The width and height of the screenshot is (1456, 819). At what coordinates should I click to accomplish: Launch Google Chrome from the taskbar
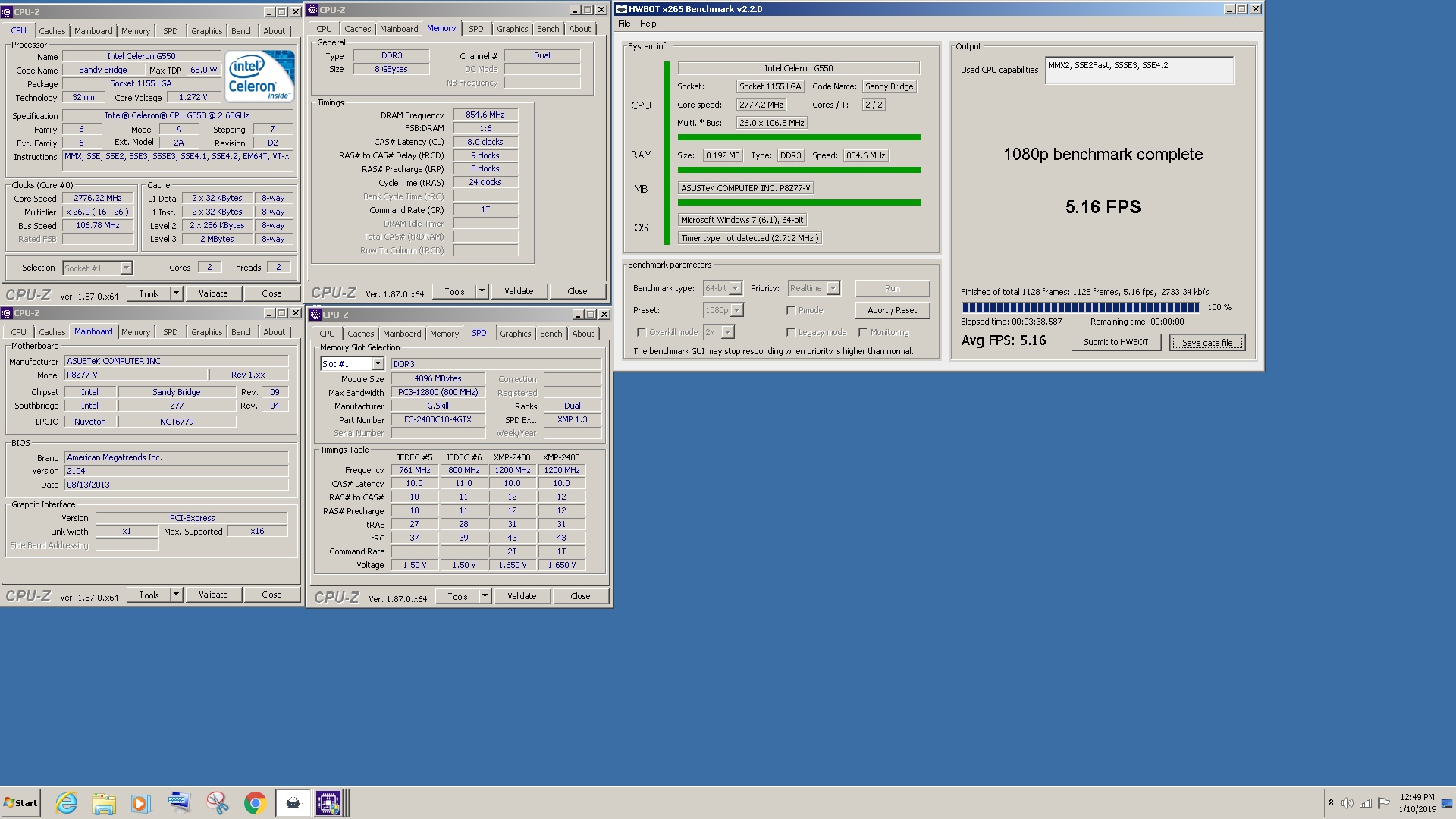[255, 803]
